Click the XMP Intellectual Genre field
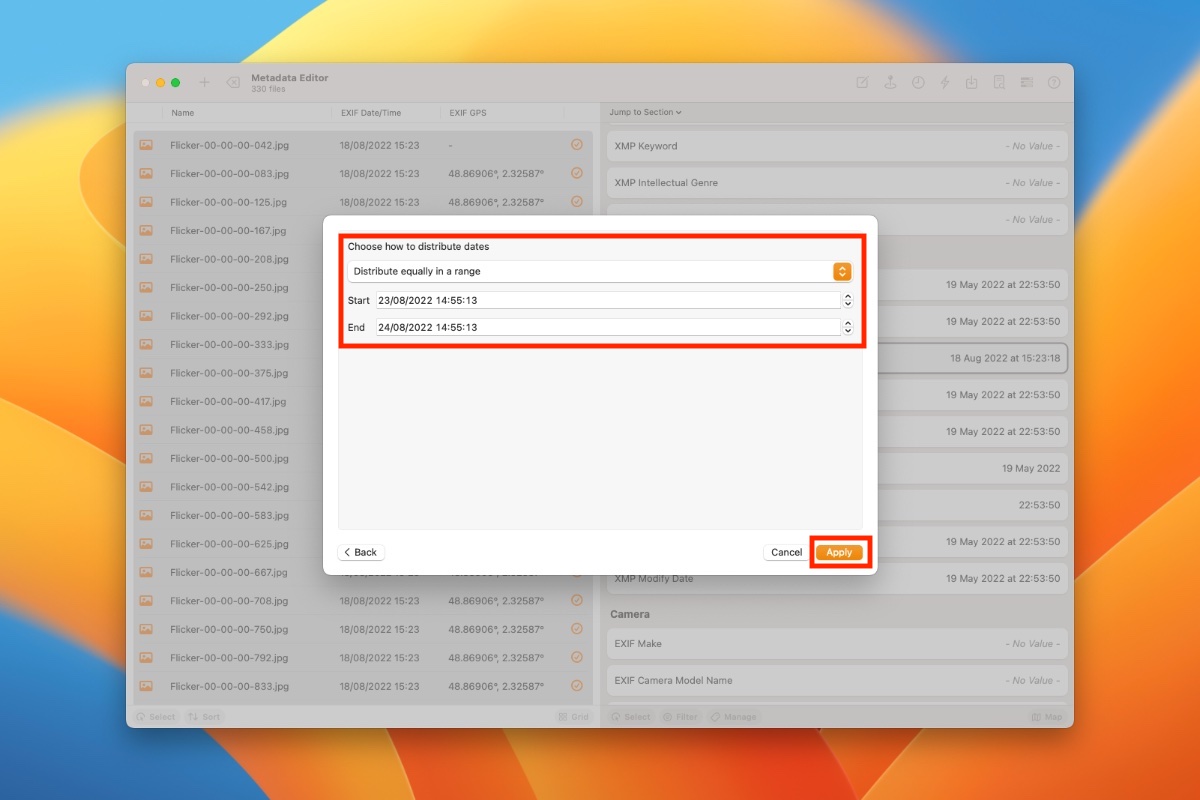 (837, 183)
